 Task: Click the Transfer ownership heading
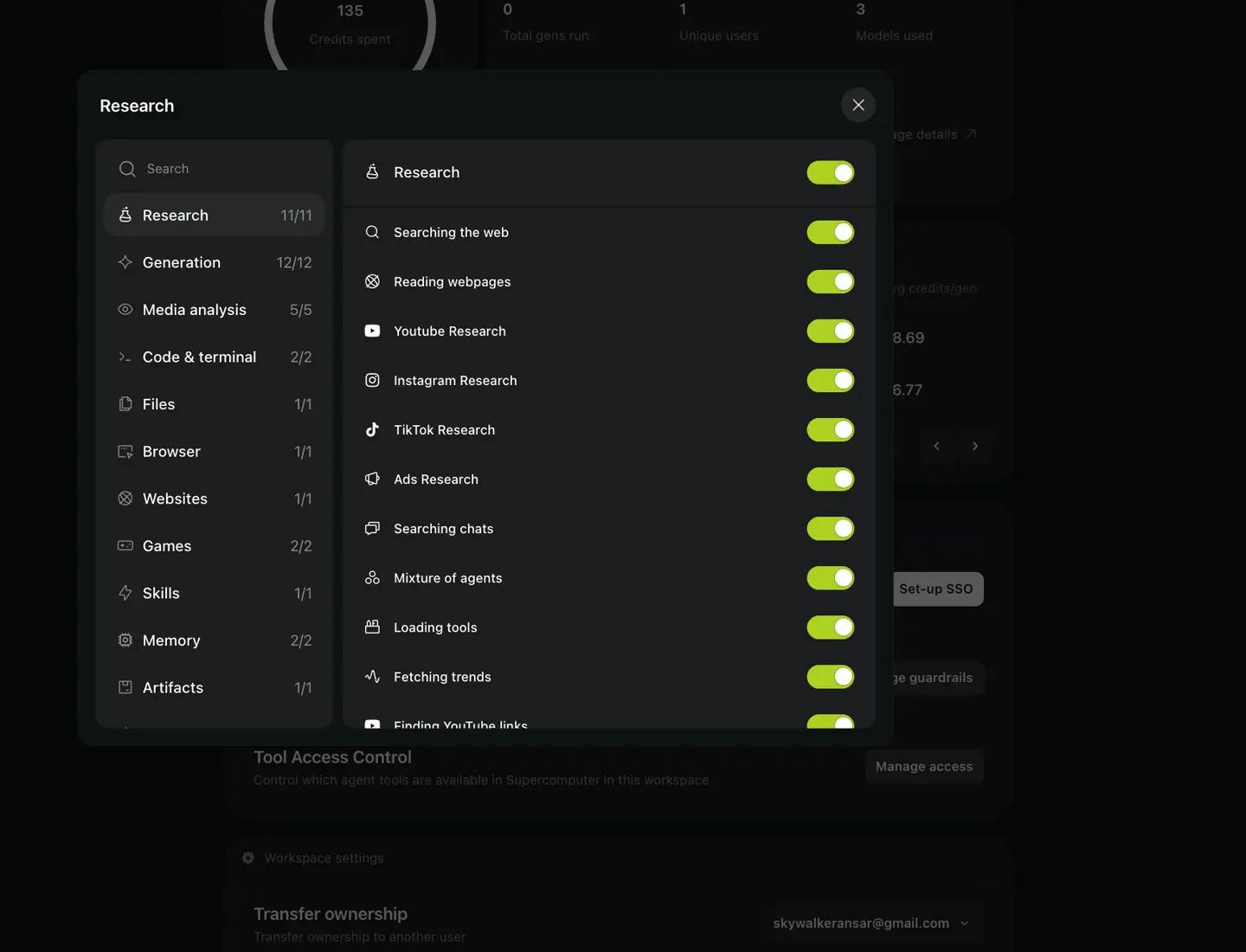coord(331,914)
